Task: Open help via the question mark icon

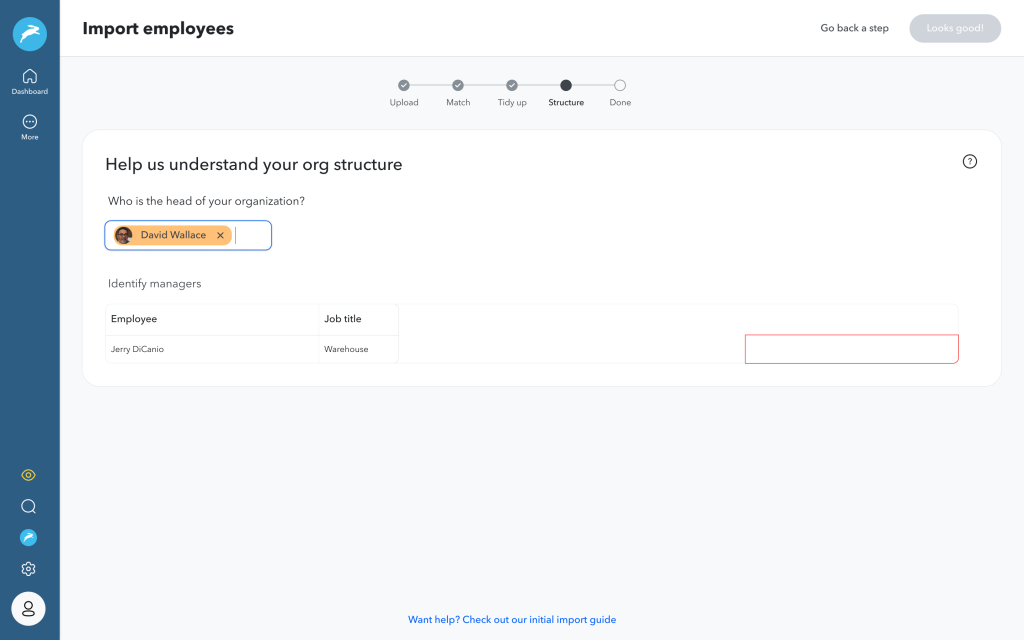Action: point(969,161)
